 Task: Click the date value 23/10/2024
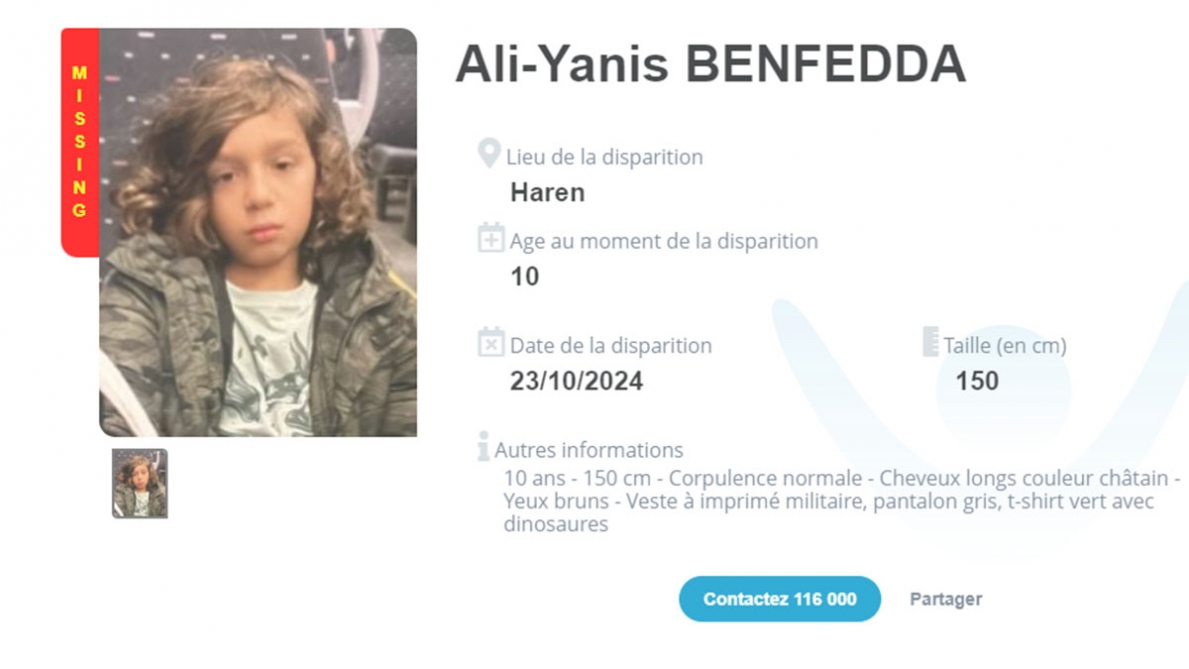[x=576, y=381]
